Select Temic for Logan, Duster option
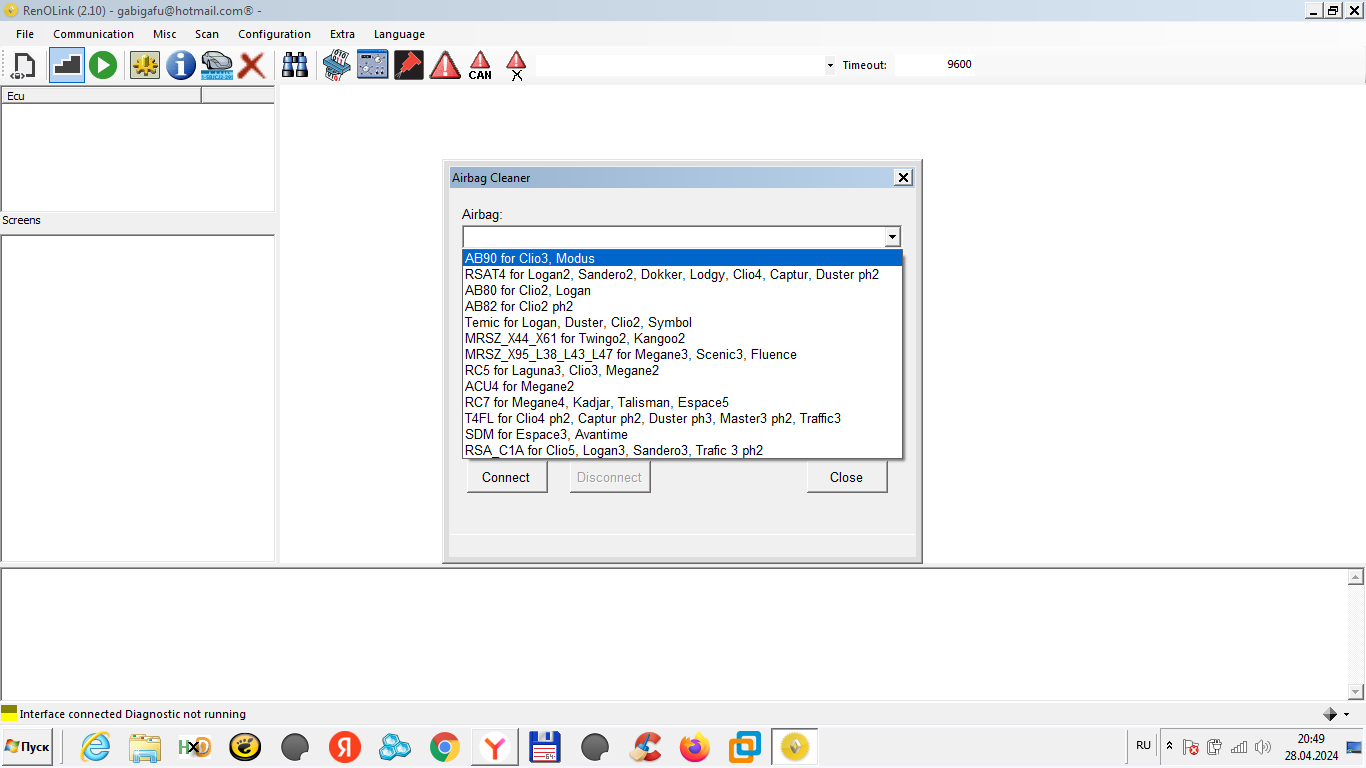This screenshot has width=1366, height=768. [683, 322]
